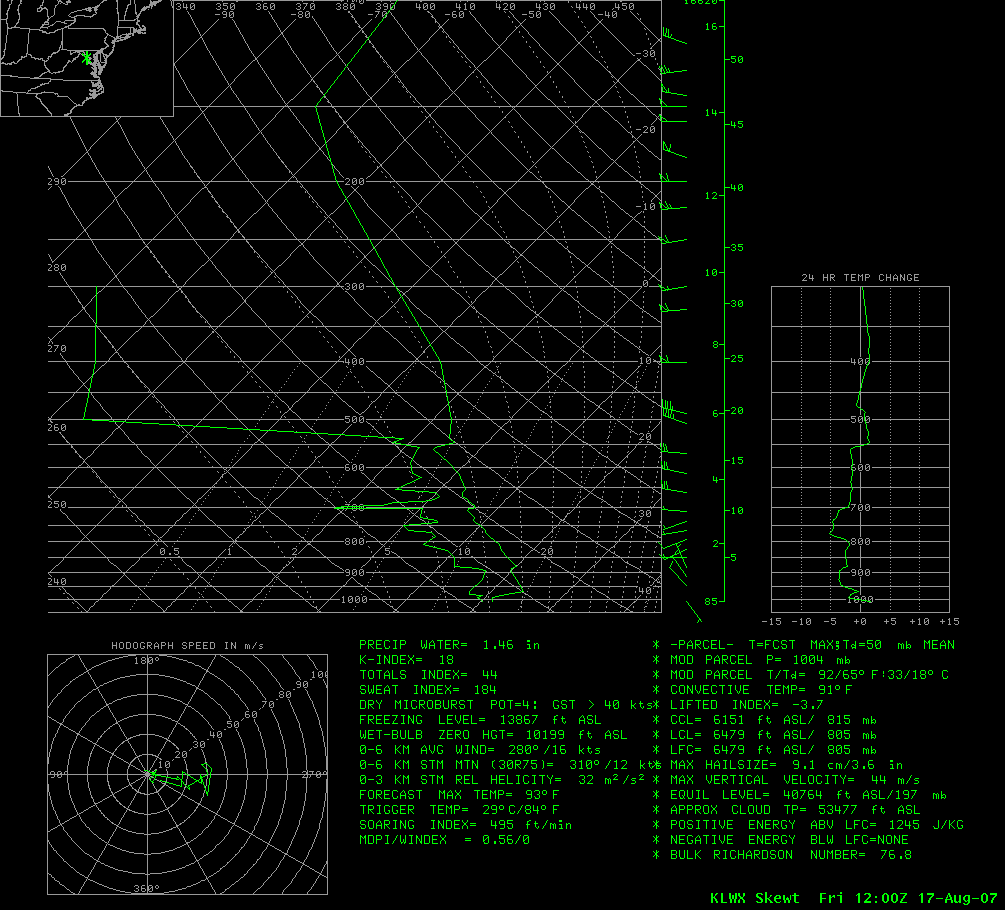Screen dimensions: 1005x910
Task: Select the inset regional map thumbnail
Action: [87, 58]
